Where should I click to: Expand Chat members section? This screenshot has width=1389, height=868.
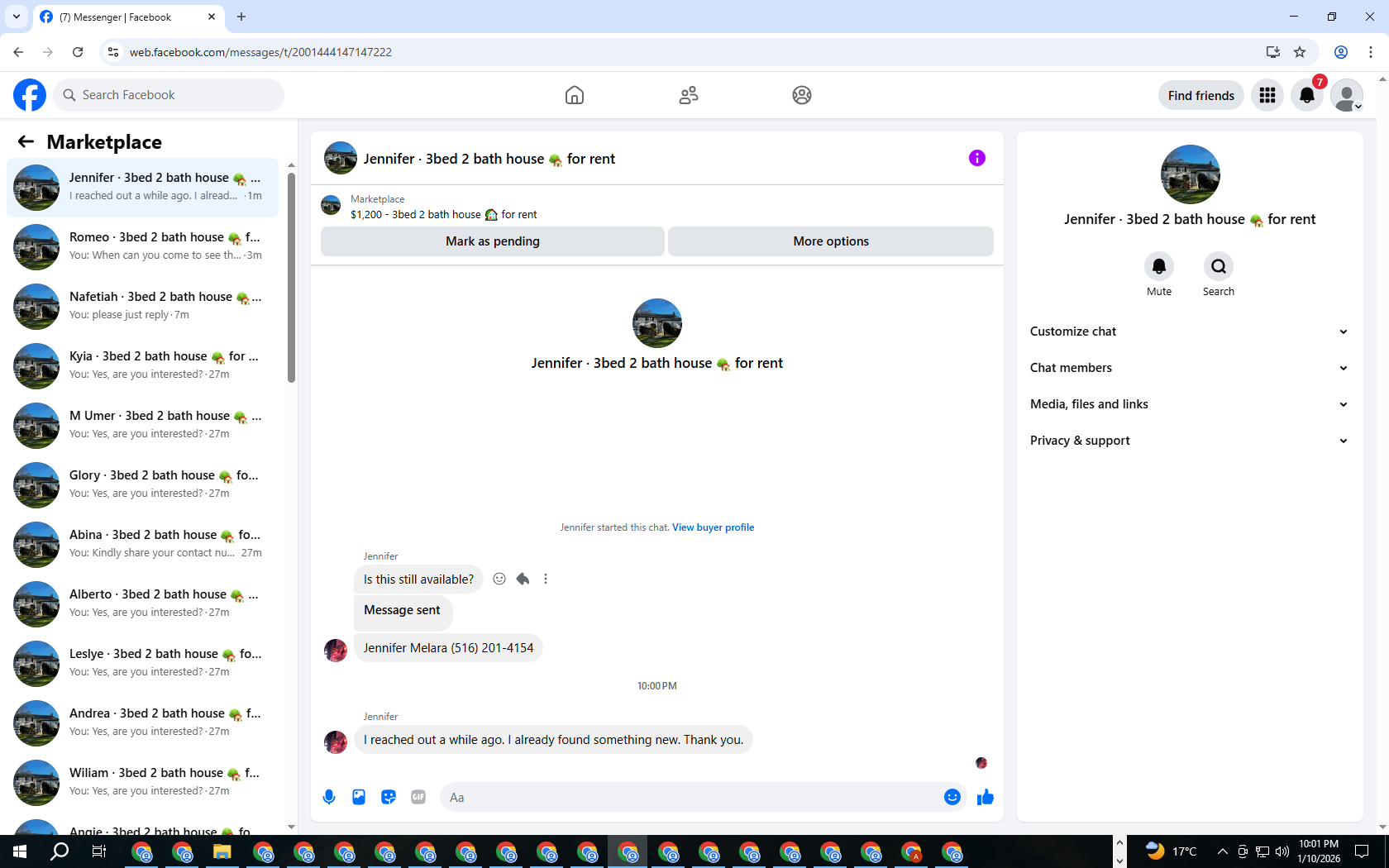(1190, 368)
